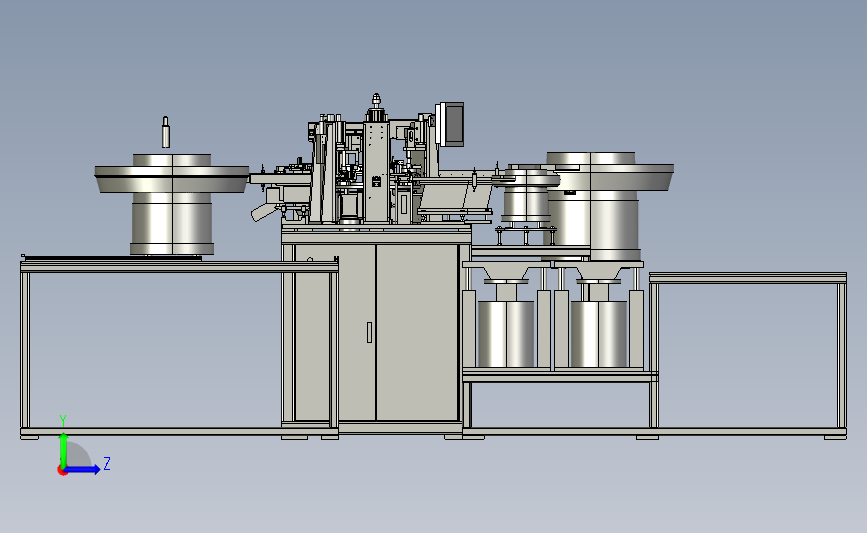Screen dimensions: 867x533
Task: Select the left cabinet door panel
Action: (x=335, y=332)
